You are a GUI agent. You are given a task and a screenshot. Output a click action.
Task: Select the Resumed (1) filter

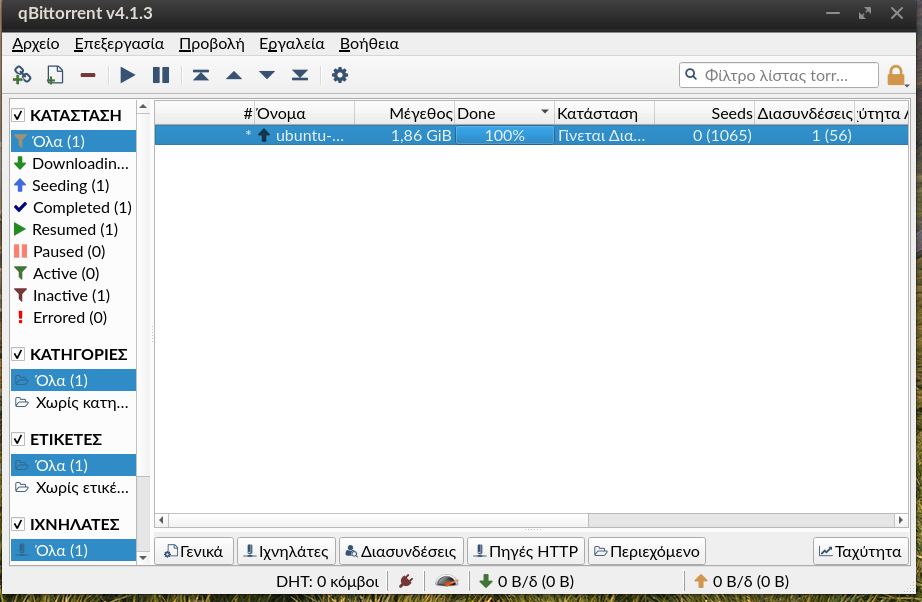point(74,230)
